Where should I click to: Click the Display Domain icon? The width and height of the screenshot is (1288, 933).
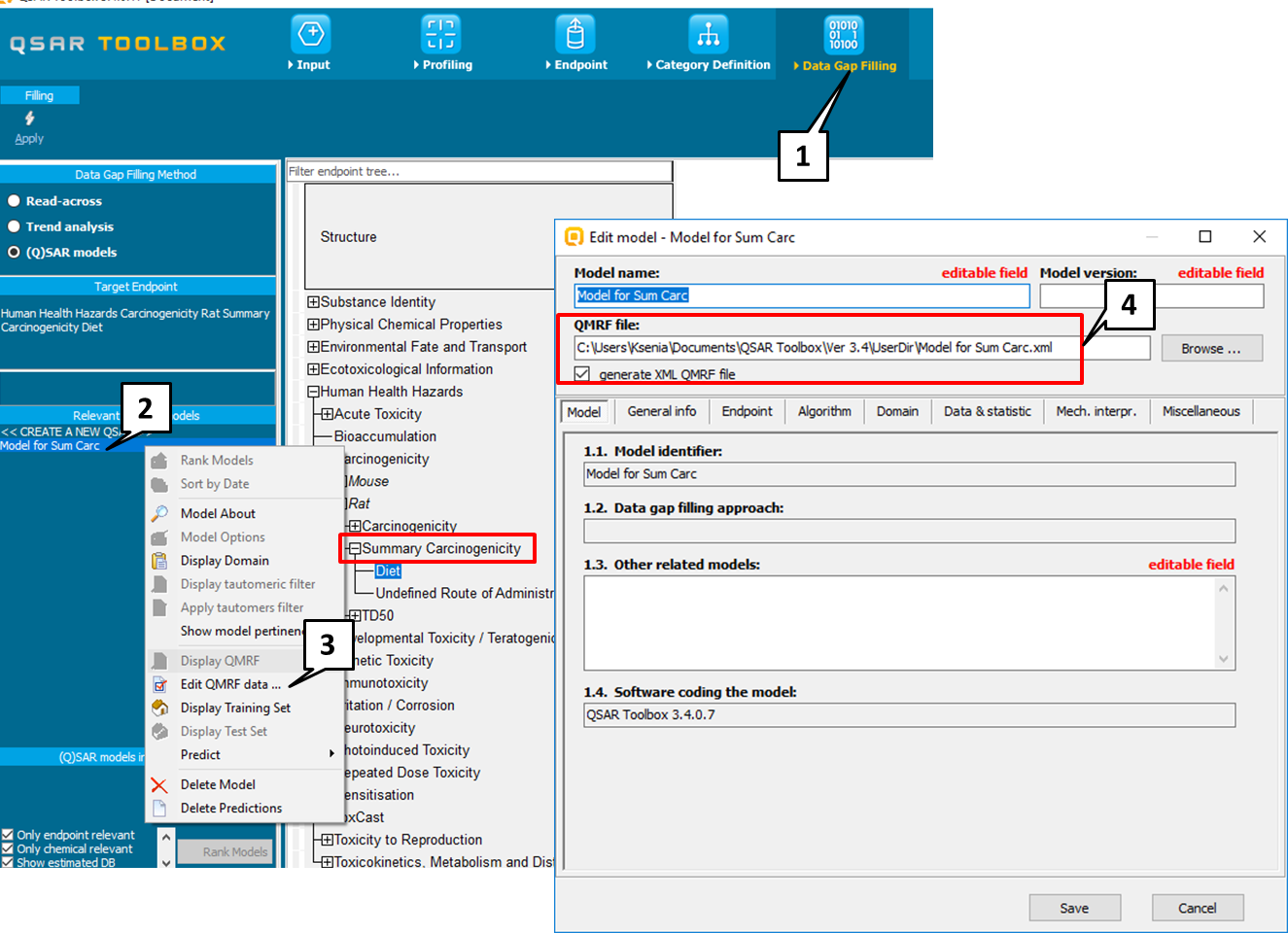(159, 561)
